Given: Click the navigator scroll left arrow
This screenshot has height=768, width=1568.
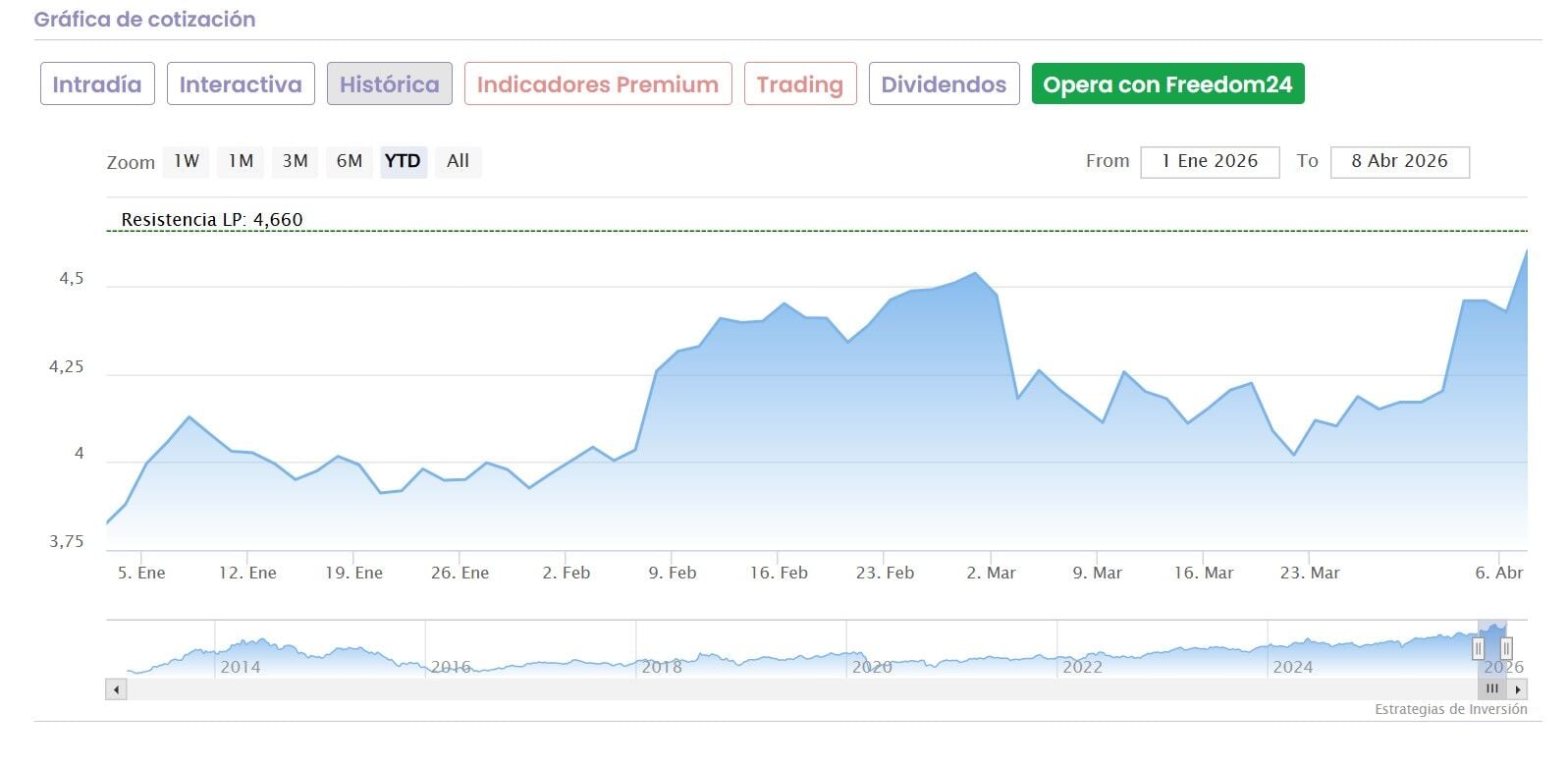Looking at the screenshot, I should coord(117,689).
